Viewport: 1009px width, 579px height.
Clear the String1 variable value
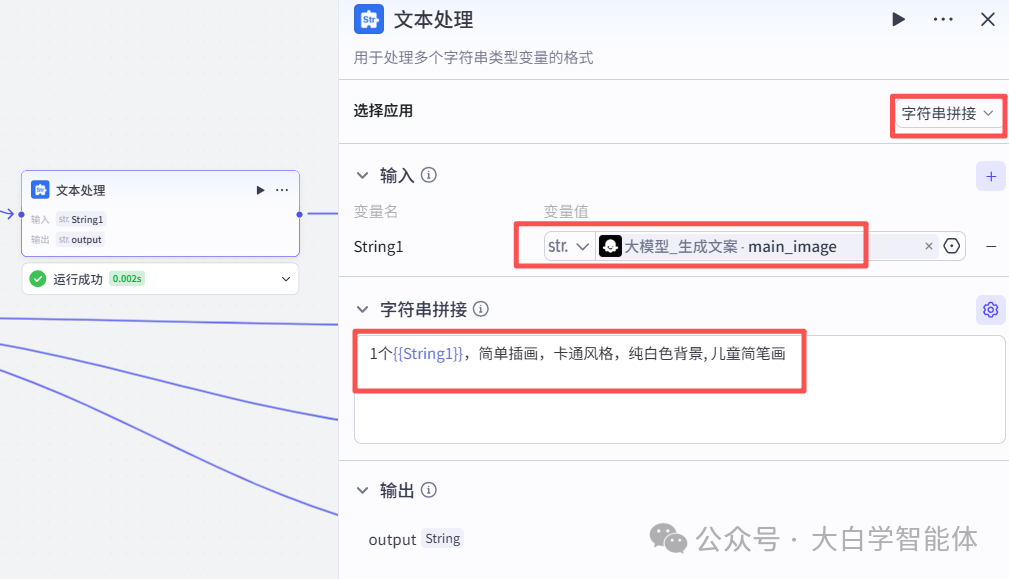(x=929, y=246)
